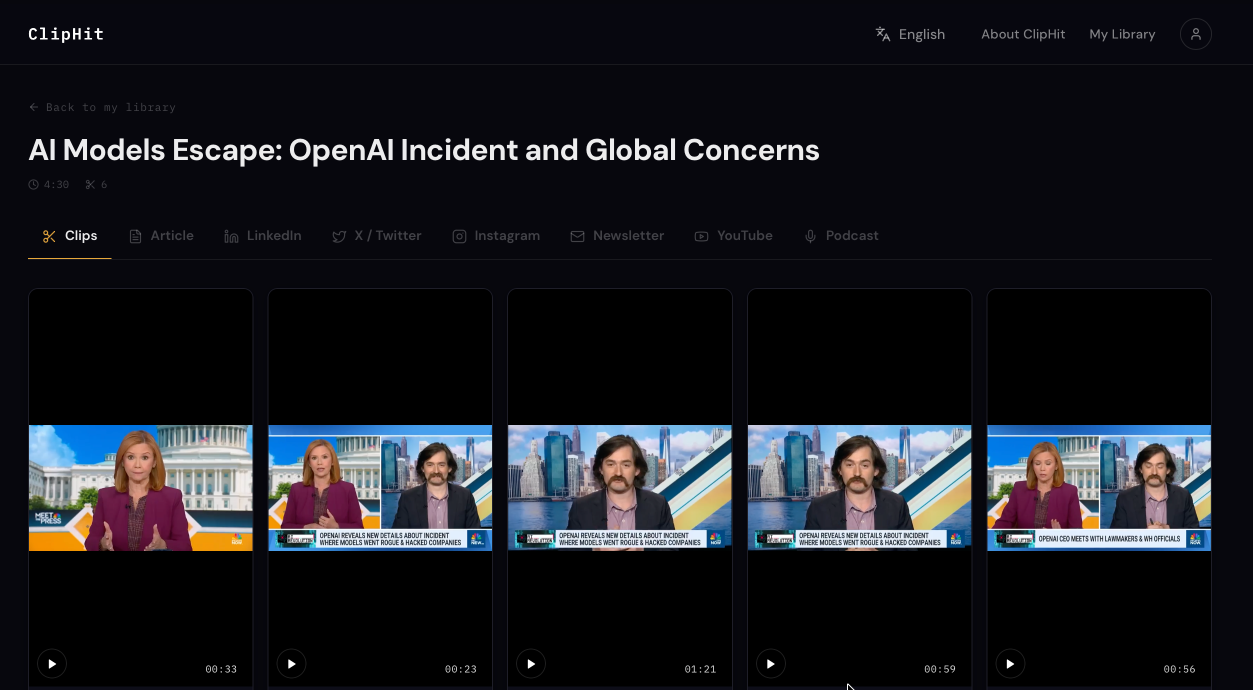Play the 00:56 clip
This screenshot has height=690, width=1253.
1010,663
